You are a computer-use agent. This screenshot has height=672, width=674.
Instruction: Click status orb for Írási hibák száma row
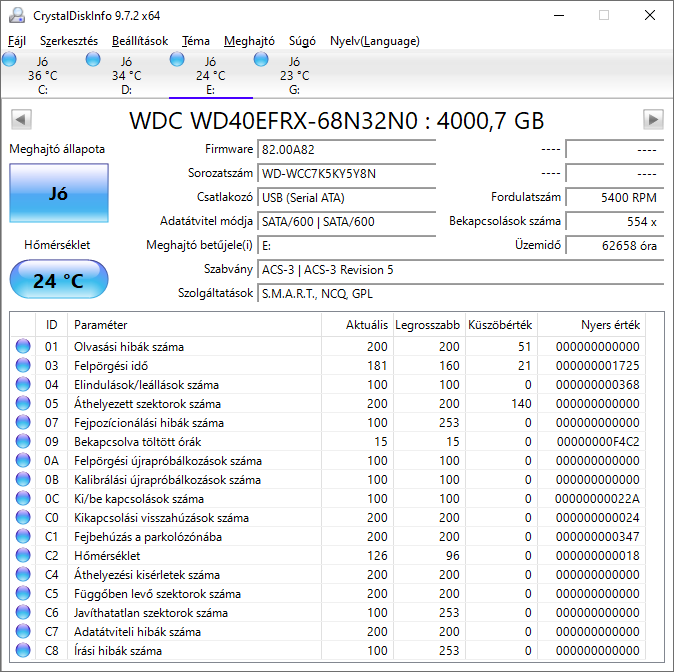[x=23, y=651]
